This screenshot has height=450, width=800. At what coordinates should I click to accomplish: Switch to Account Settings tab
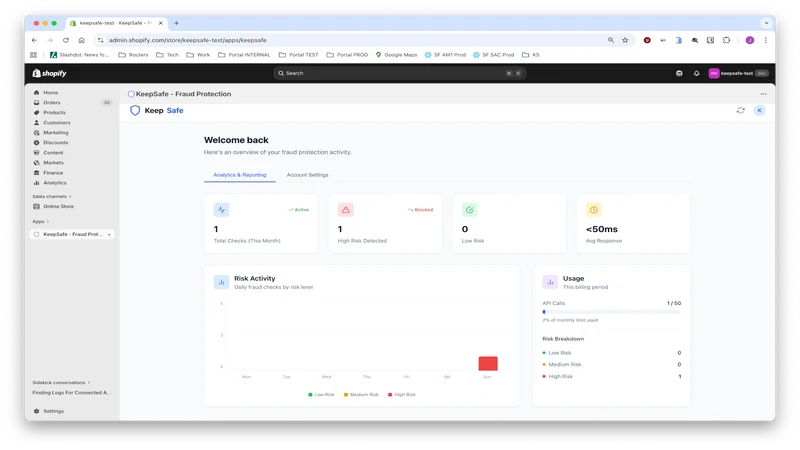[x=307, y=175]
